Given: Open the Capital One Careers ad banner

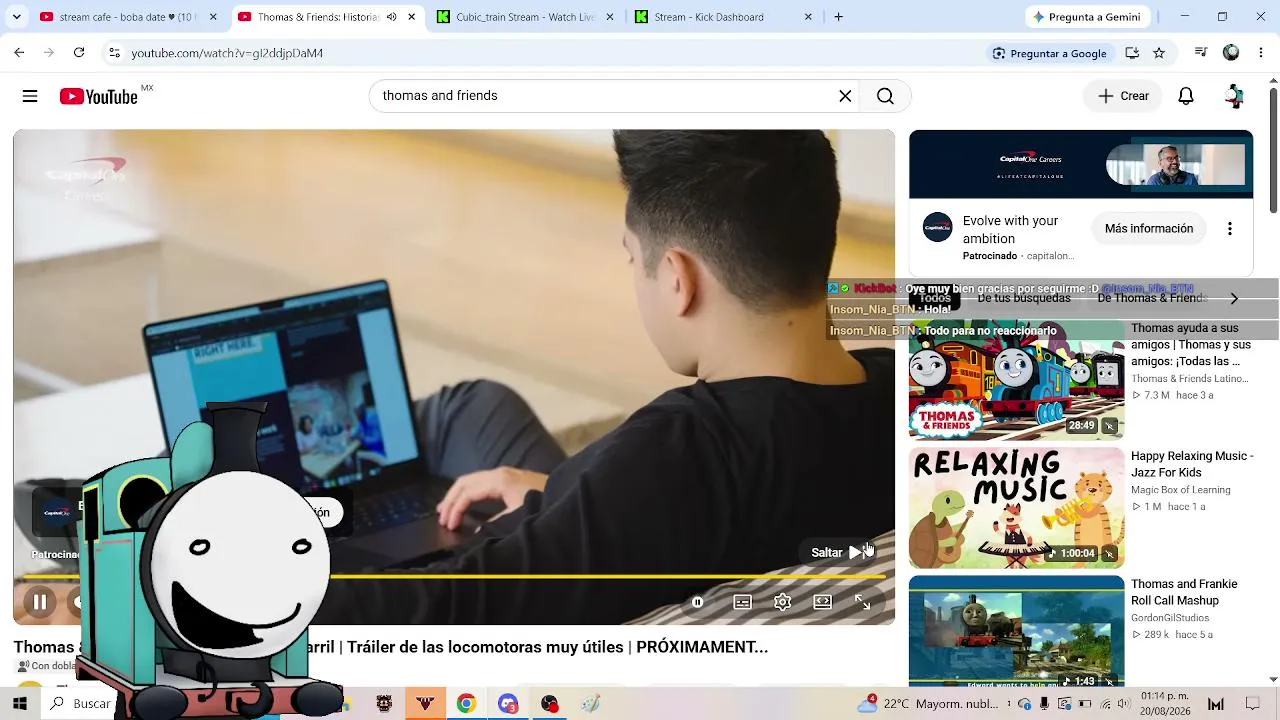Looking at the screenshot, I should pyautogui.click(x=1081, y=164).
